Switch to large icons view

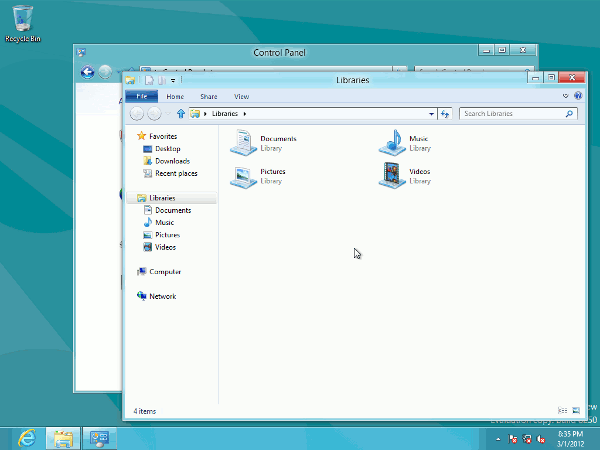point(576,411)
